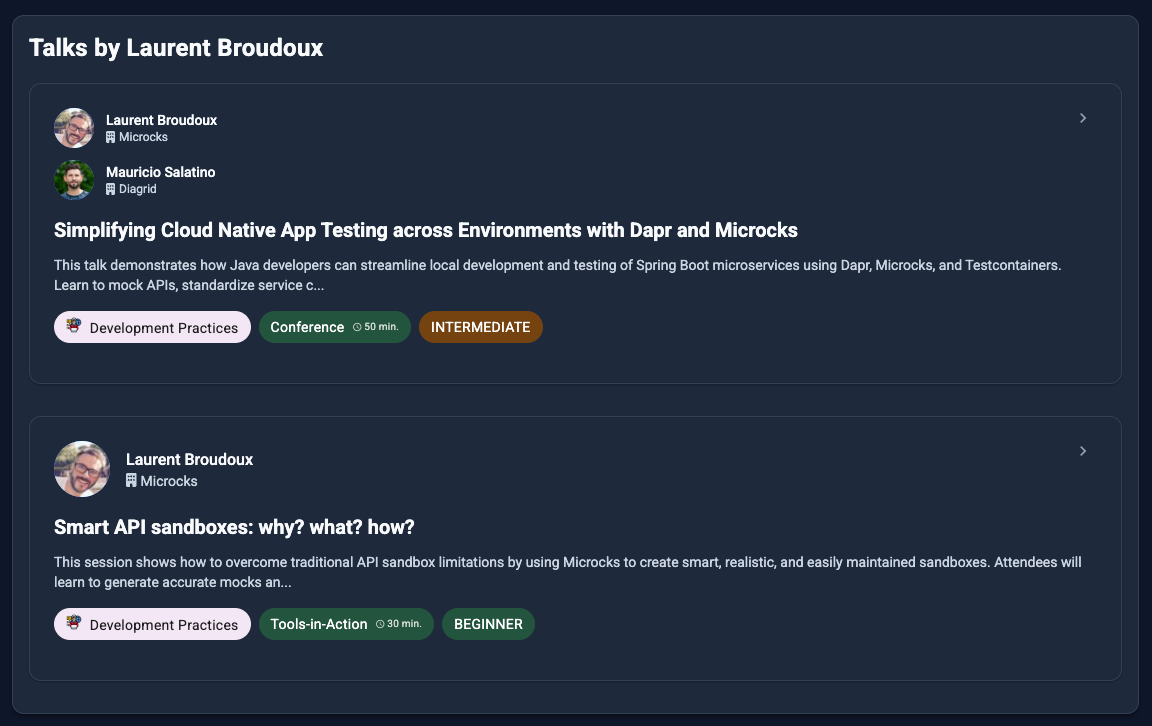Open the Smart API sandboxes talk title
The width and height of the screenshot is (1152, 726).
pyautogui.click(x=233, y=527)
